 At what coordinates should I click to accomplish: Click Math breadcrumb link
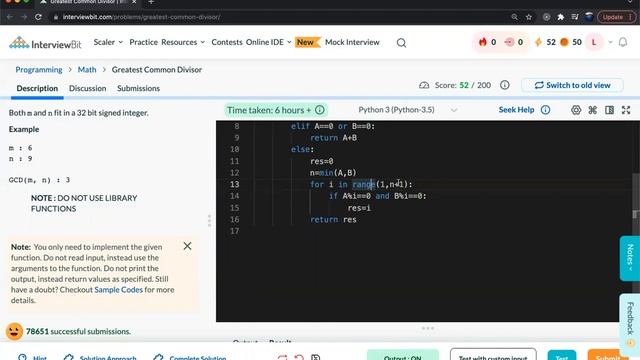(87, 70)
